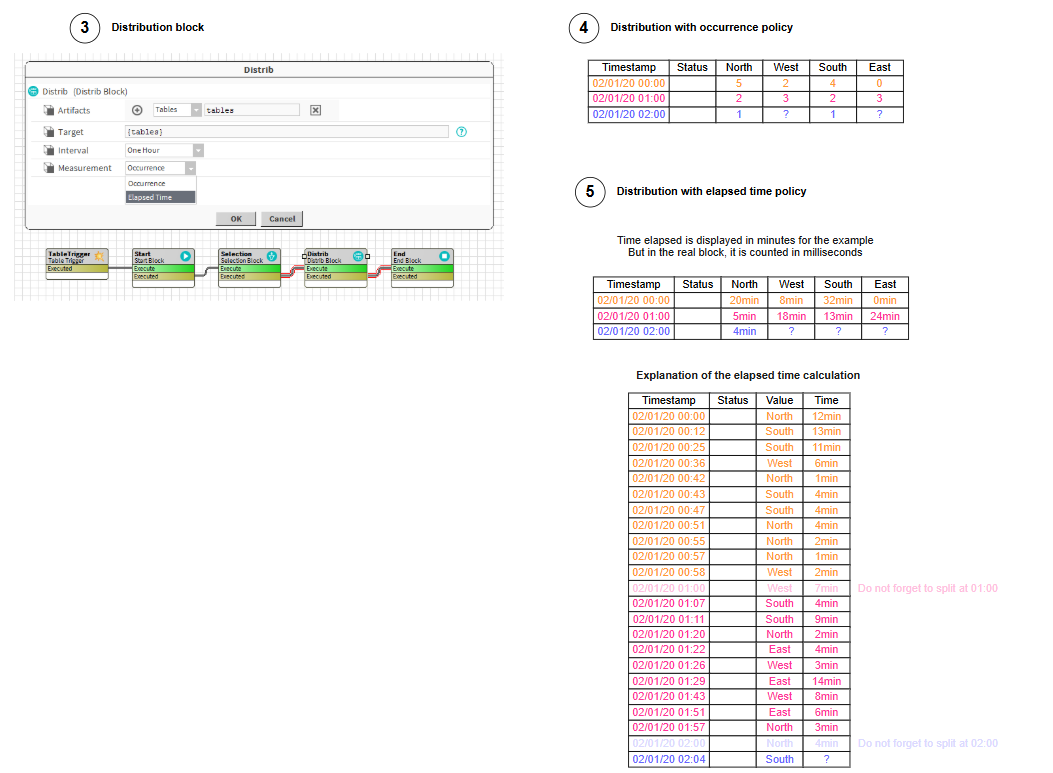Click the help icon beside Target field

tap(461, 132)
